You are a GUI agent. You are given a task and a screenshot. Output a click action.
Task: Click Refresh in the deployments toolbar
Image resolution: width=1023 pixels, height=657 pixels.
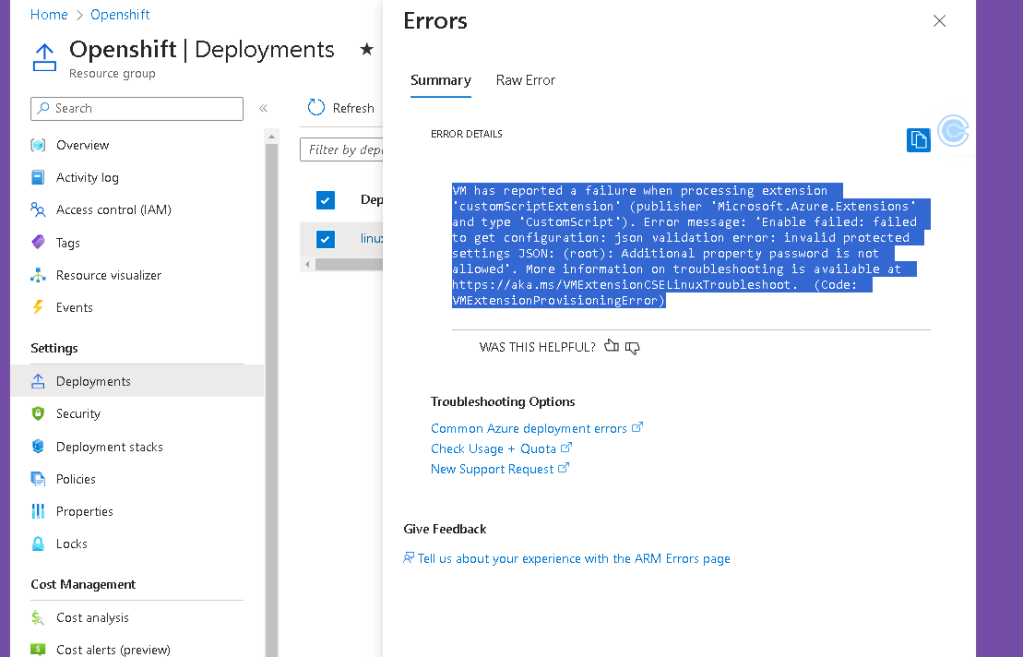click(353, 108)
